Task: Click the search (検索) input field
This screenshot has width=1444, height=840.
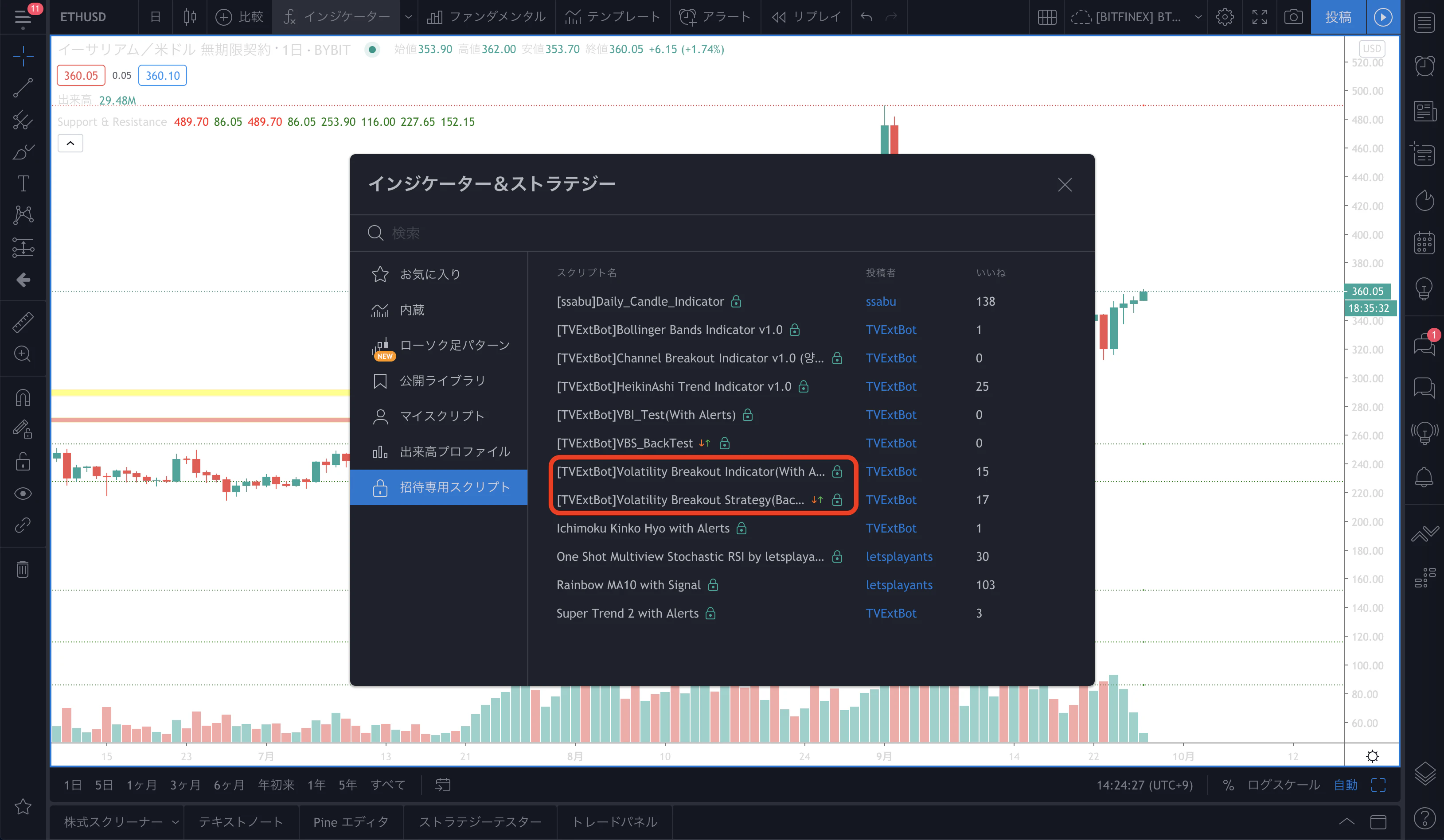Action: tap(722, 233)
